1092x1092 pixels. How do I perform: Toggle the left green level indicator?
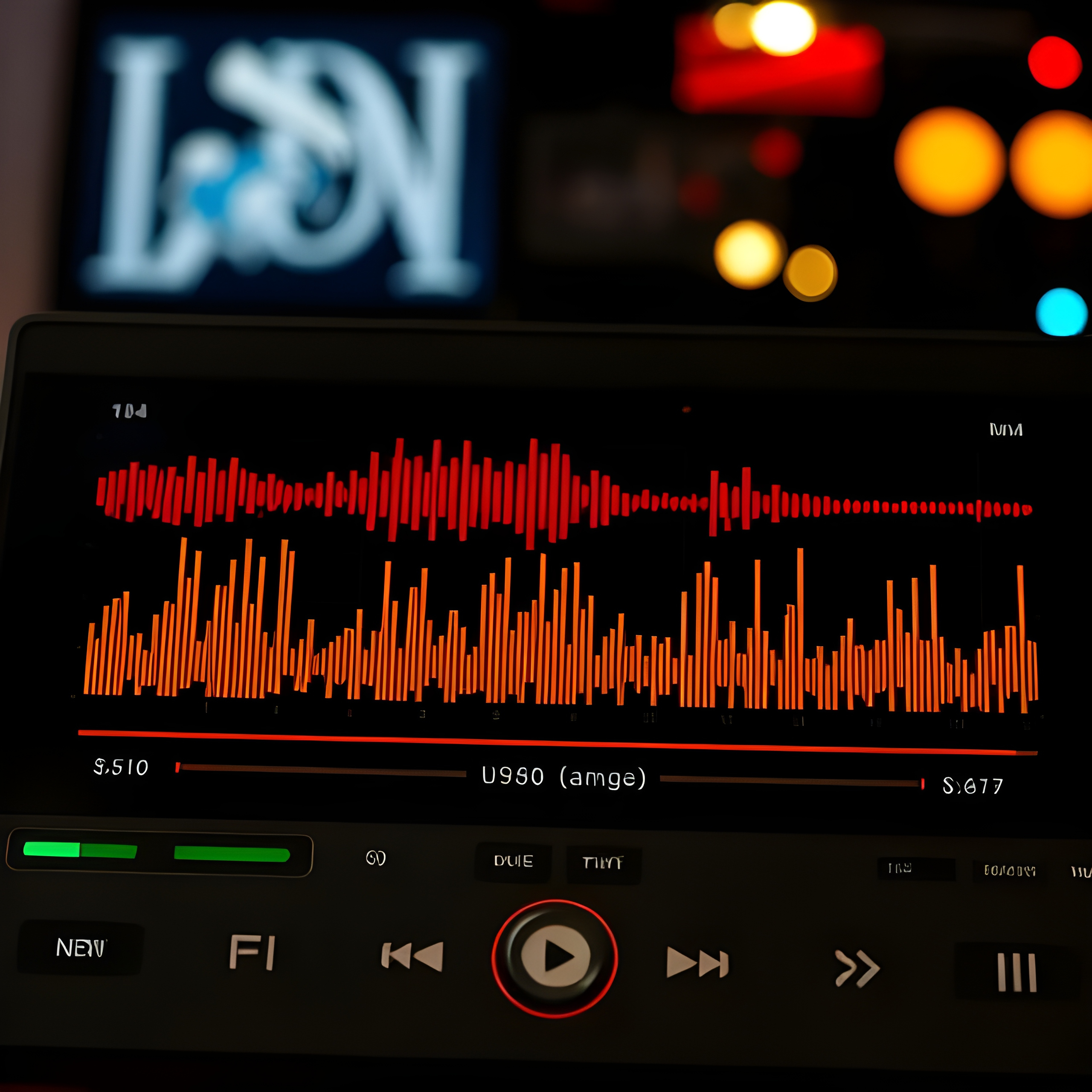(80, 850)
